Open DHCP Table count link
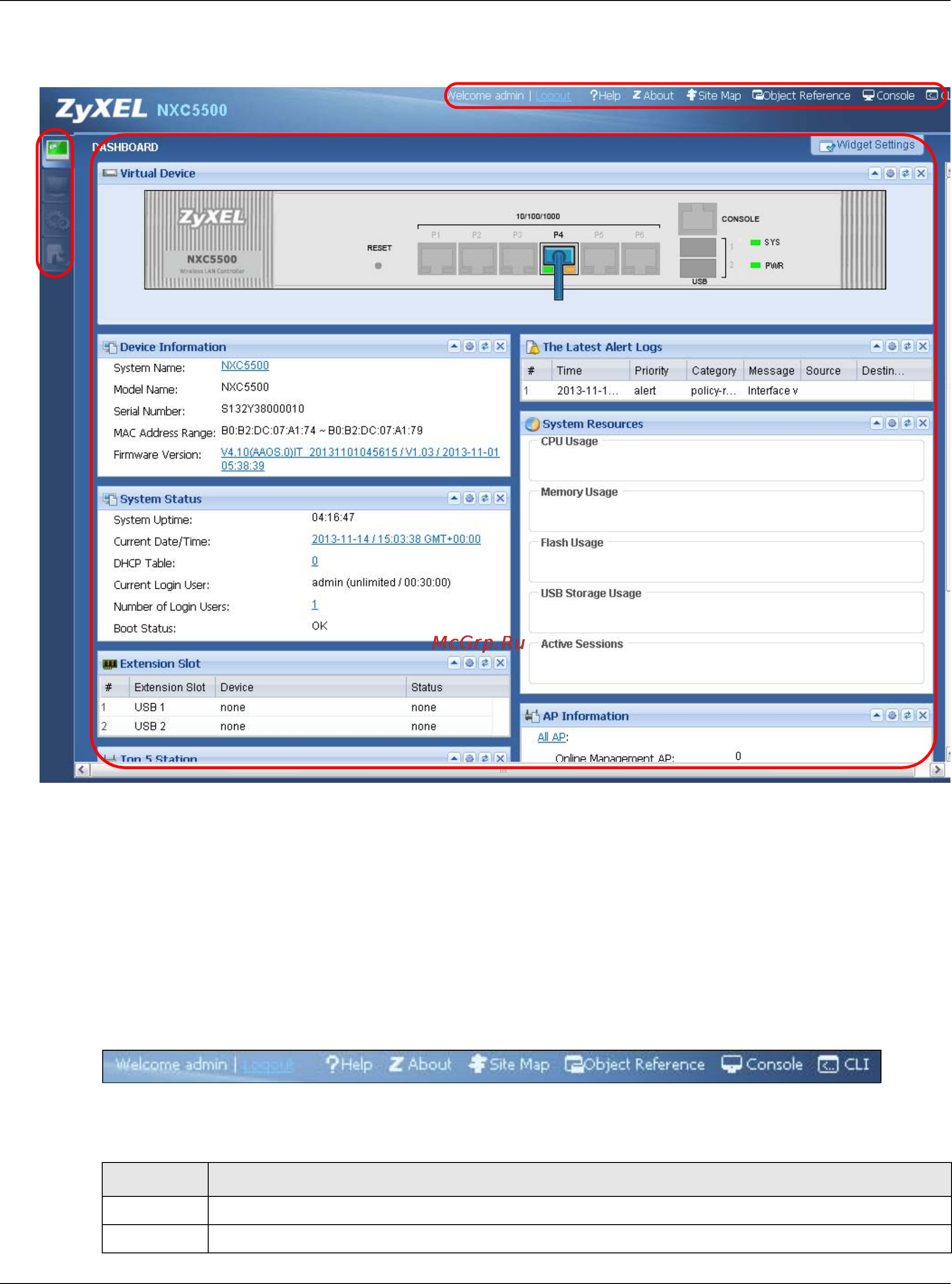 [315, 561]
